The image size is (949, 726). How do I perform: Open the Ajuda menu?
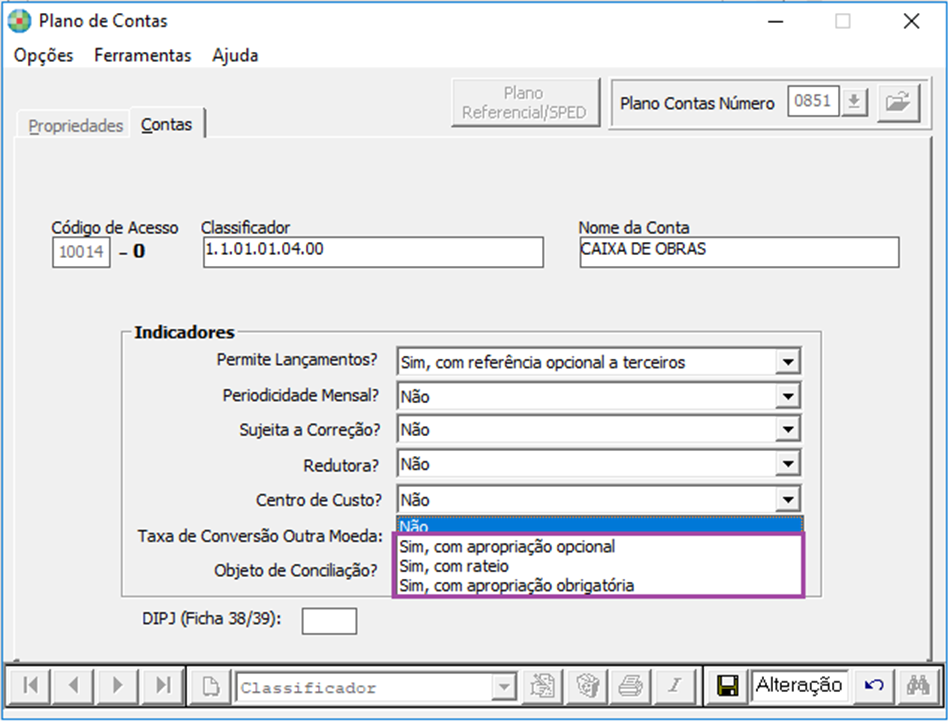(x=235, y=55)
